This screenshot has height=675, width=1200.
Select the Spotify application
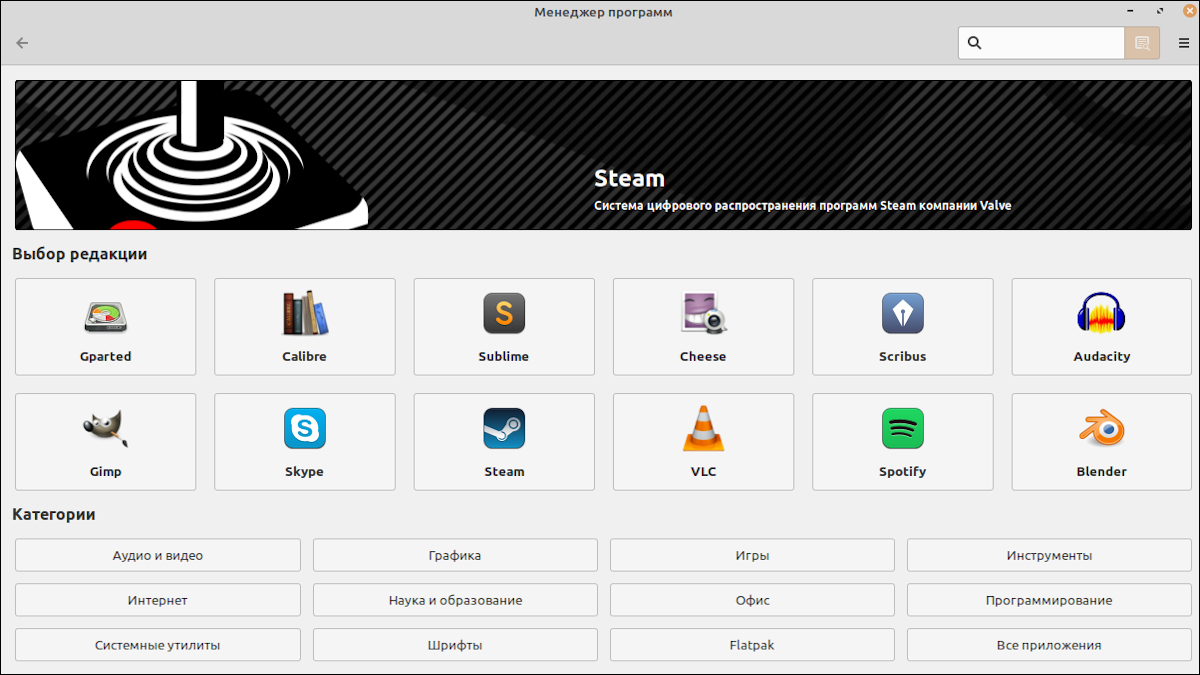point(902,442)
